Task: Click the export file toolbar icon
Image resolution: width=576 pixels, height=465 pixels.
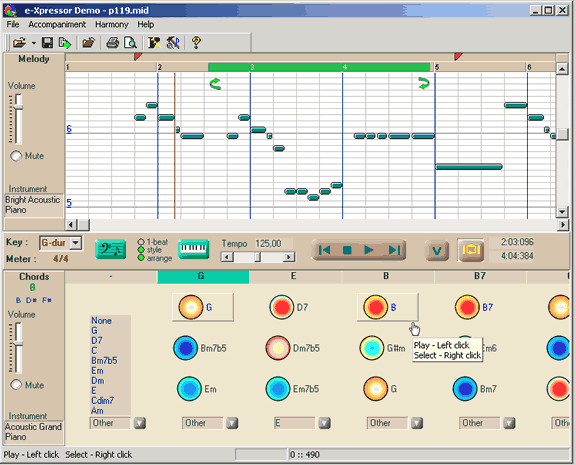Action: [65, 43]
